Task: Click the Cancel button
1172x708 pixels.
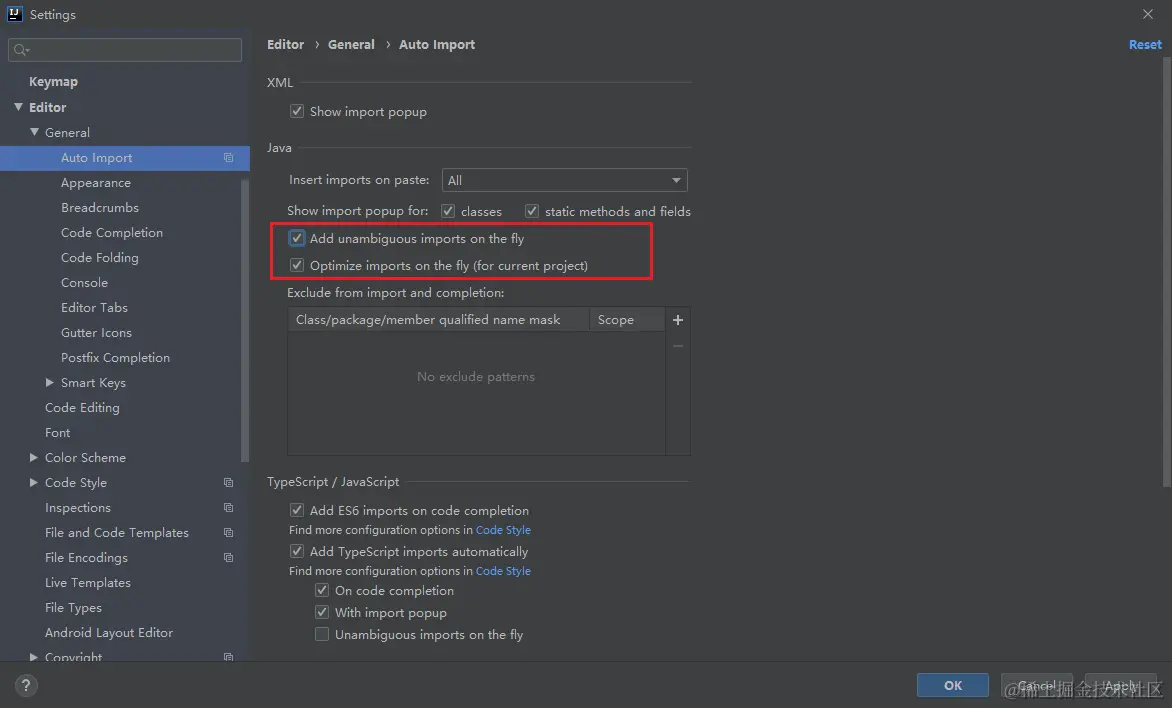Action: click(1037, 686)
